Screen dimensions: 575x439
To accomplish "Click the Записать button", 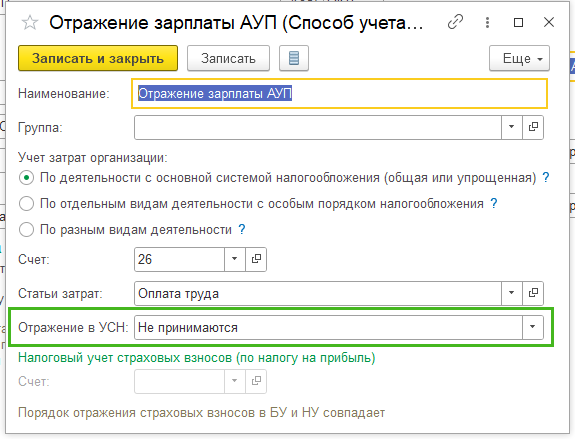I will [228, 58].
